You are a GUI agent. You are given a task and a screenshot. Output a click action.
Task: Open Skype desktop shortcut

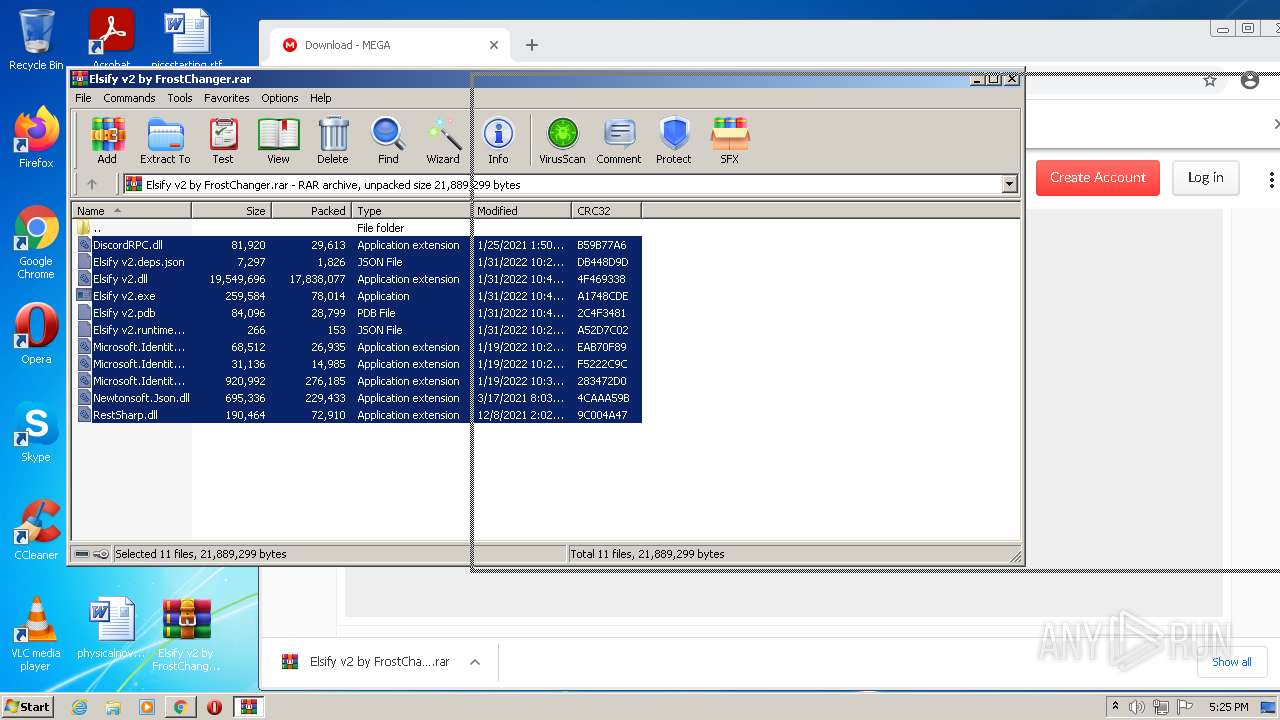(36, 434)
